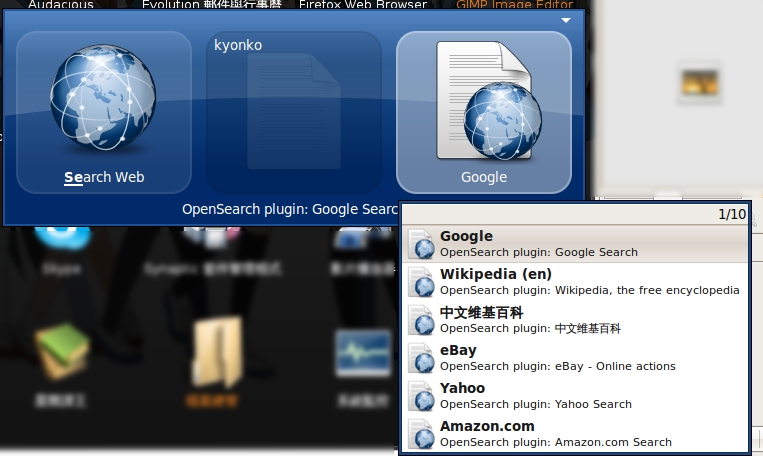The height and width of the screenshot is (456, 763).
Task: Click the Search Web label text
Action: [104, 177]
